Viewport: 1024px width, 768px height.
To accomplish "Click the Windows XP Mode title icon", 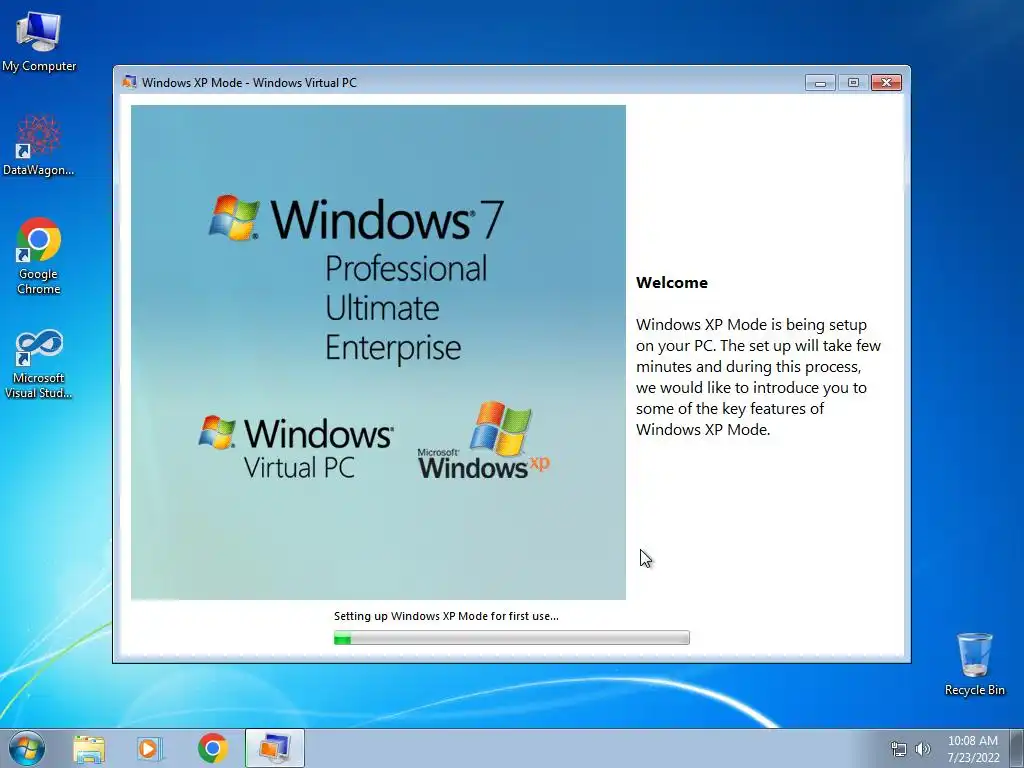I will tap(129, 82).
